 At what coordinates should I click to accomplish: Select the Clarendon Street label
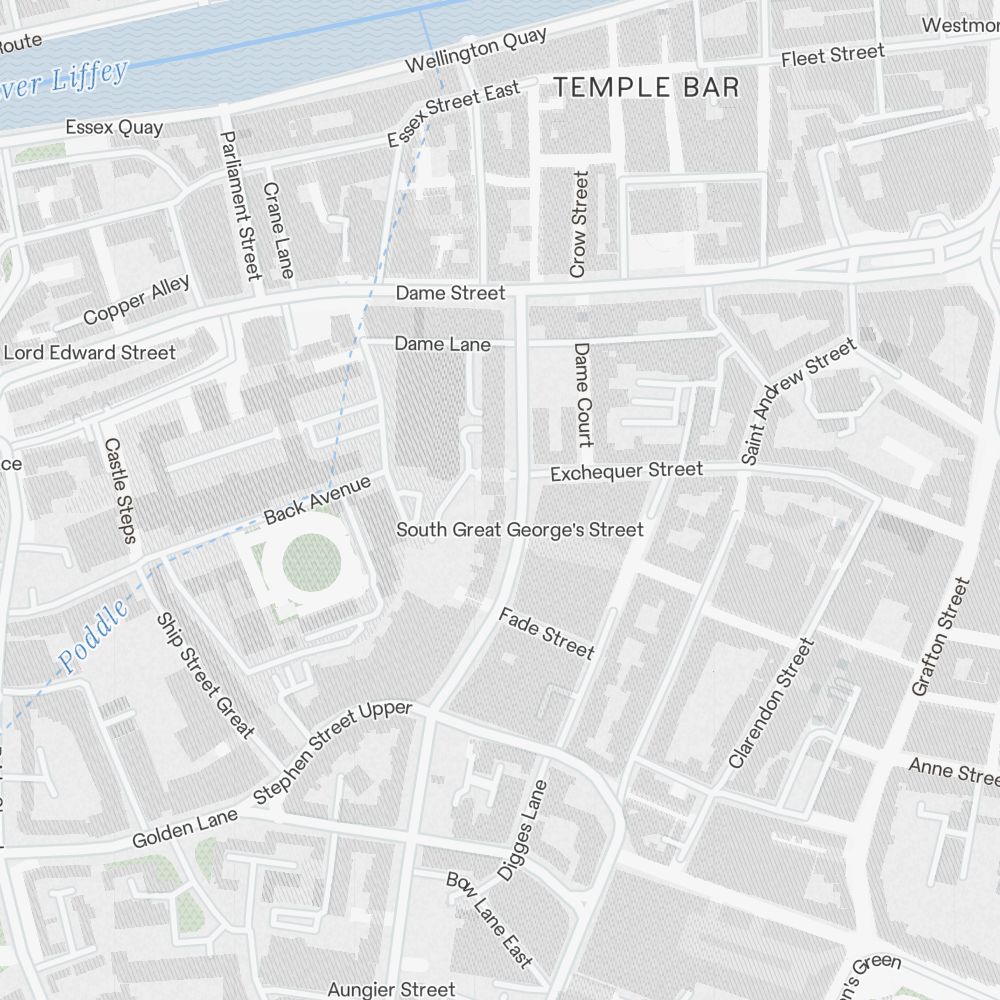pyautogui.click(x=771, y=703)
